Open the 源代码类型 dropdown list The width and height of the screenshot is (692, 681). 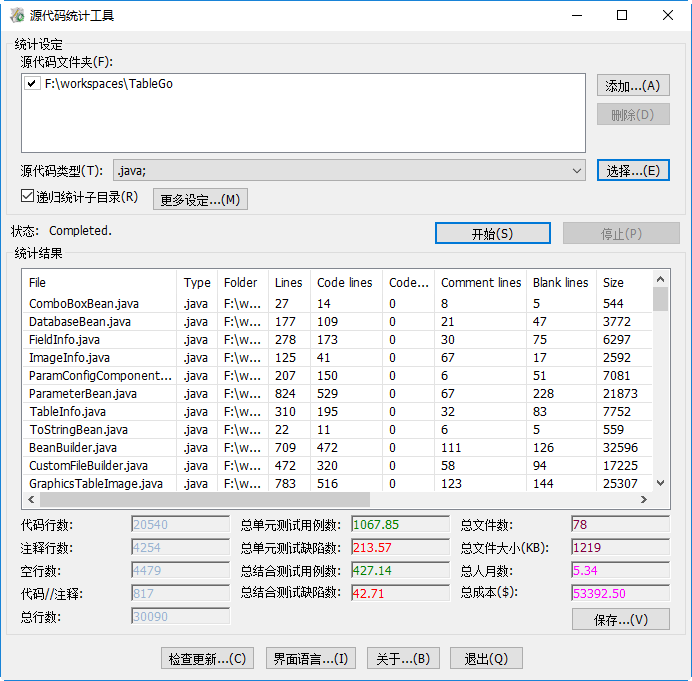point(576,170)
